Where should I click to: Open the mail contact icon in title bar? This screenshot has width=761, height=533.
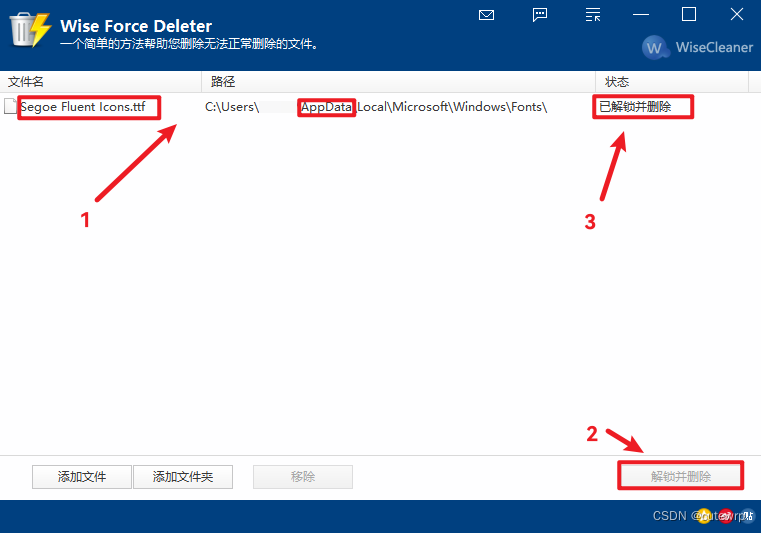point(486,15)
